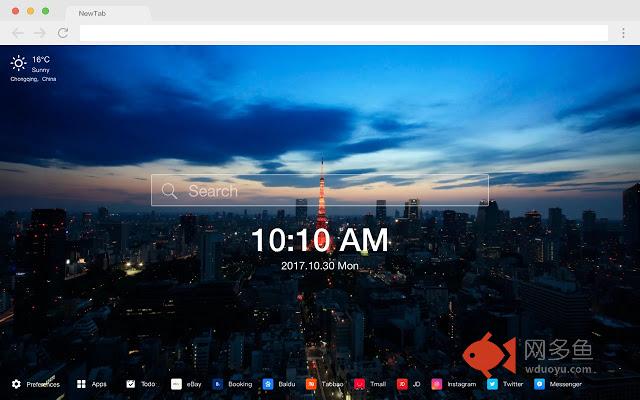Click the 10:10 AM clock
The height and width of the screenshot is (400, 640).
(x=320, y=240)
